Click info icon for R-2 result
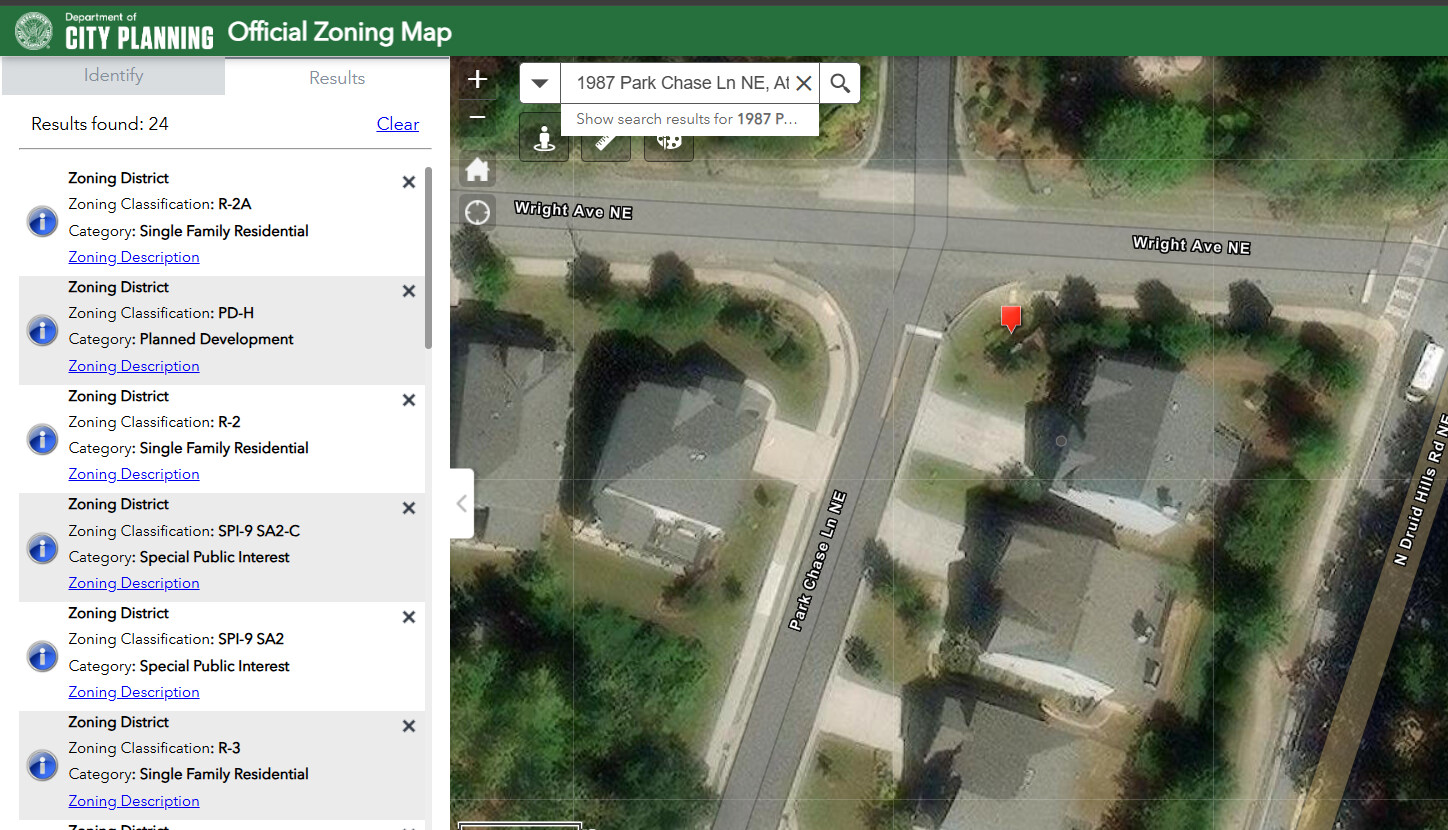This screenshot has width=1448, height=830. [x=42, y=438]
